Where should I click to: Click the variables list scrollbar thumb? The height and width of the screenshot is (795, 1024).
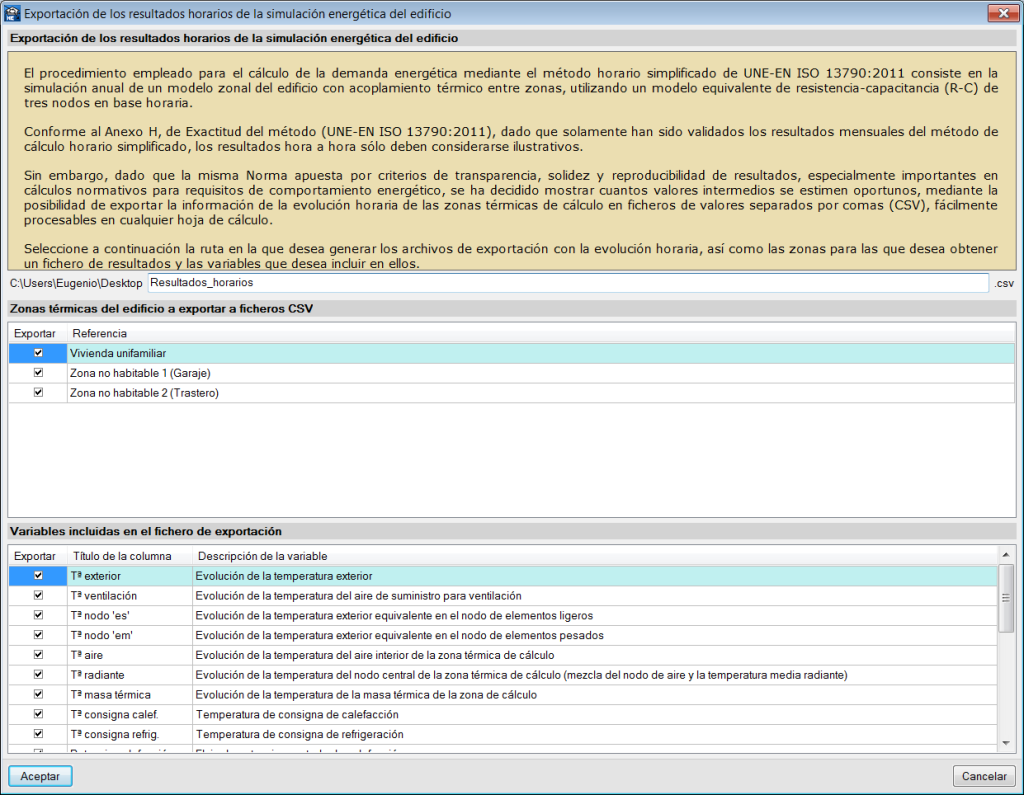click(x=1006, y=598)
